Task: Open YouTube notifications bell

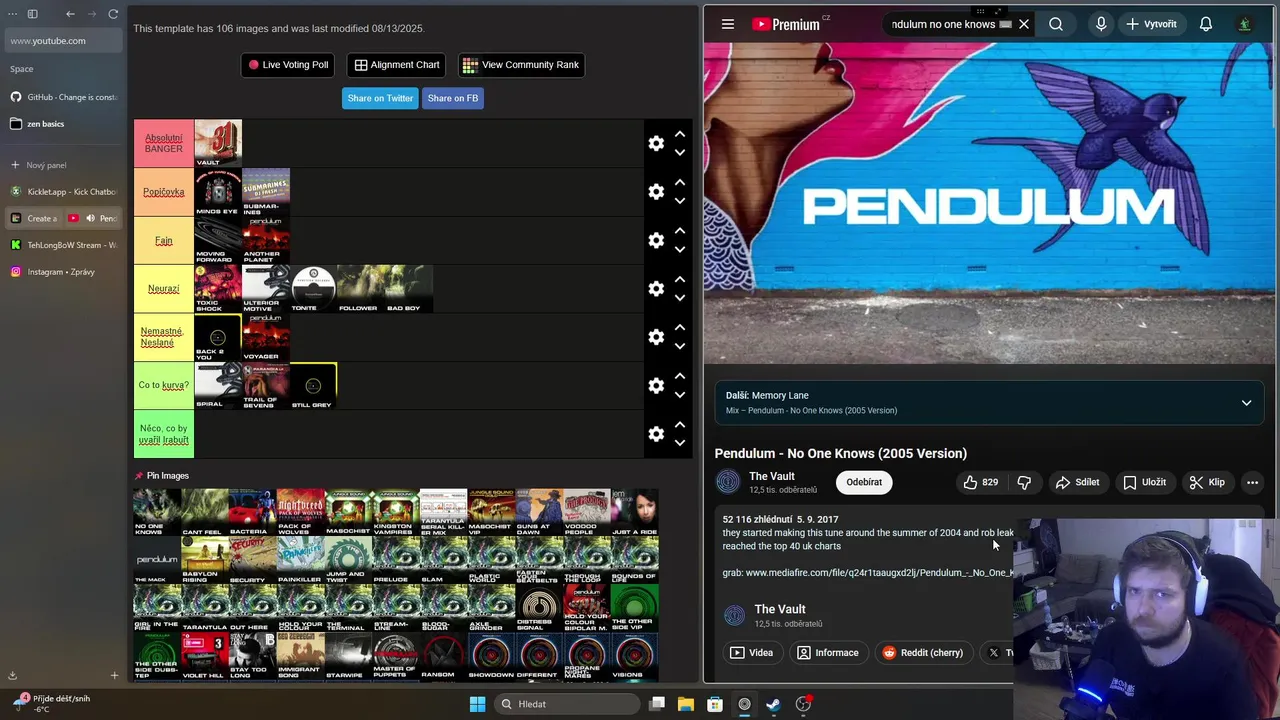Action: click(1206, 24)
